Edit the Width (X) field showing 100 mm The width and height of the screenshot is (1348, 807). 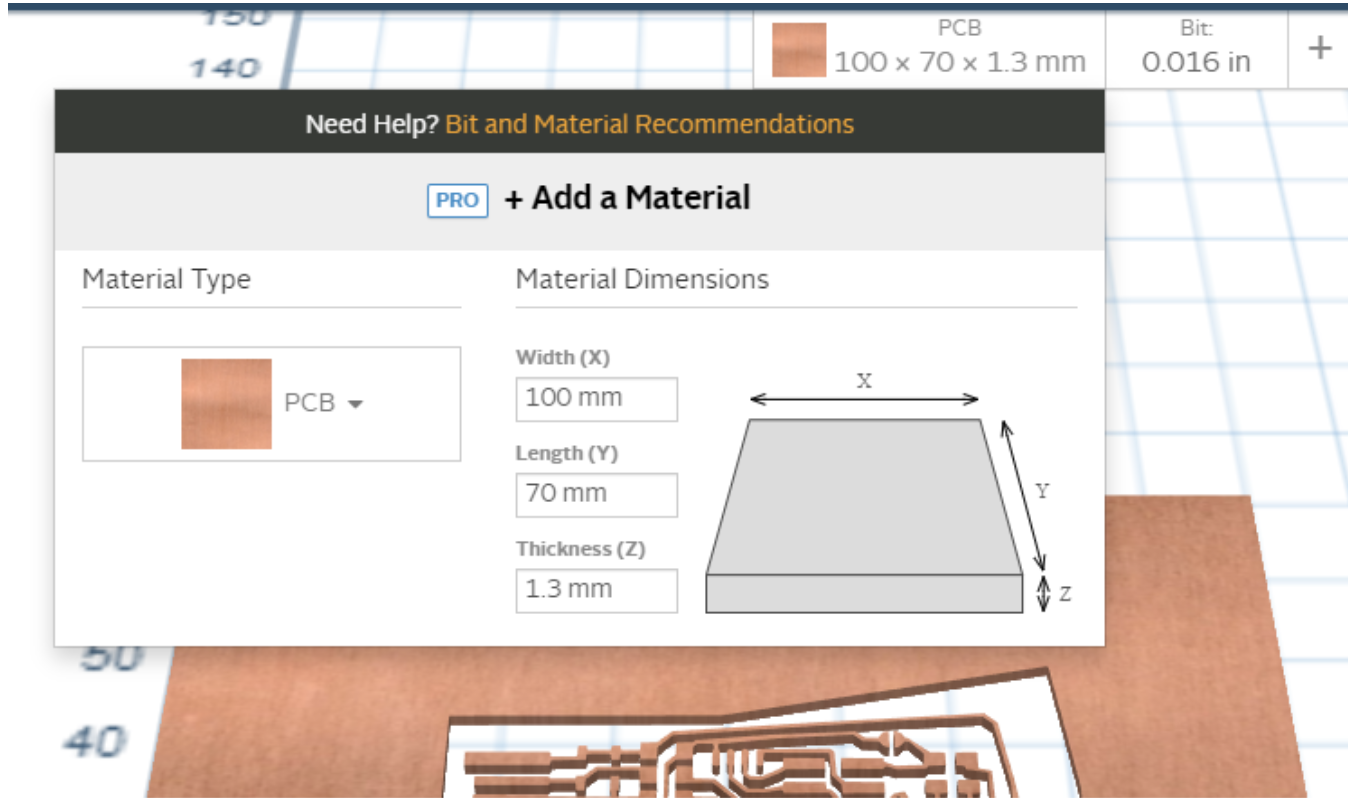(596, 398)
